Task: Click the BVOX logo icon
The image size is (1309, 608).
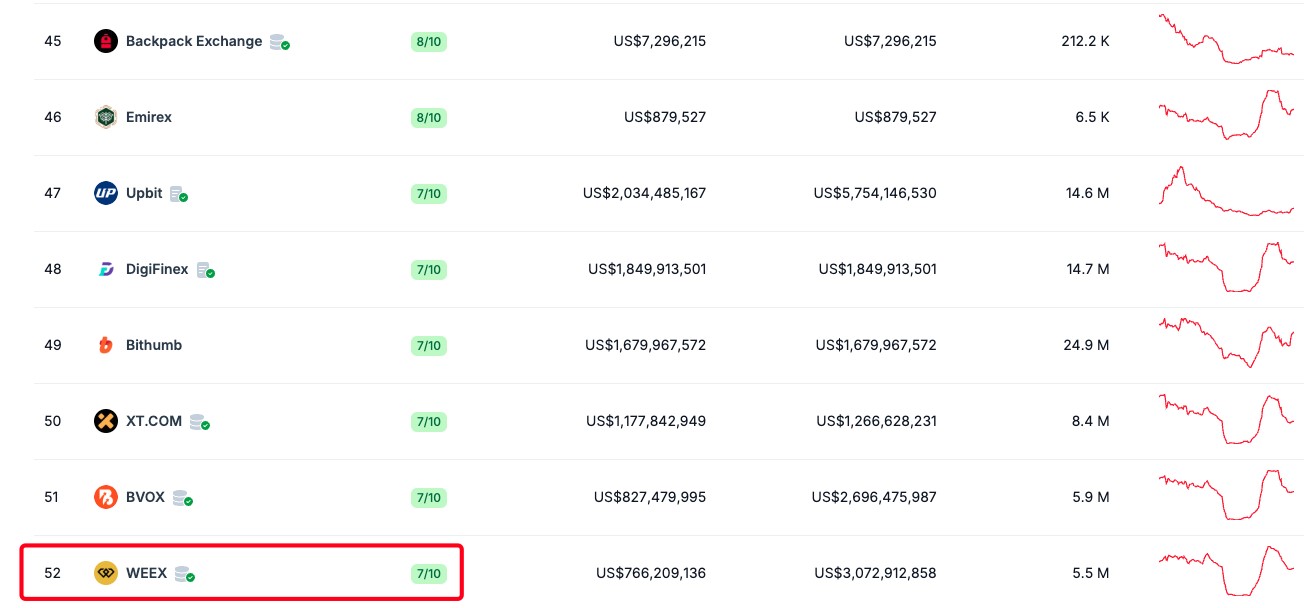Action: (106, 497)
